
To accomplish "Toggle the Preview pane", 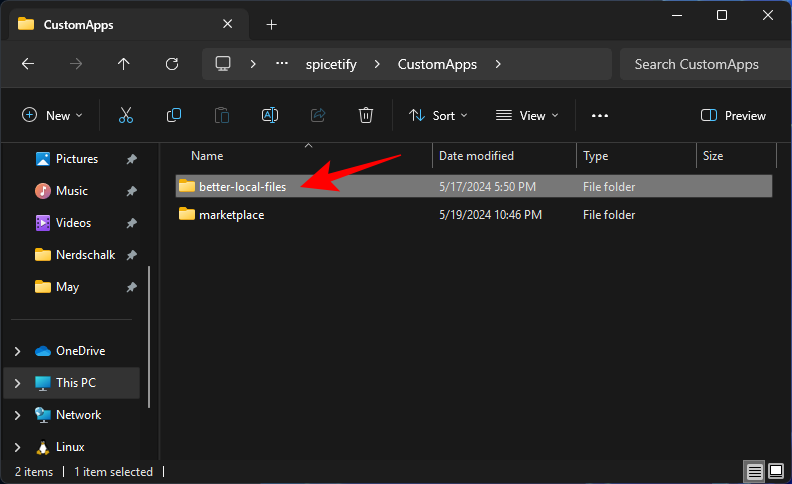I will [x=733, y=116].
